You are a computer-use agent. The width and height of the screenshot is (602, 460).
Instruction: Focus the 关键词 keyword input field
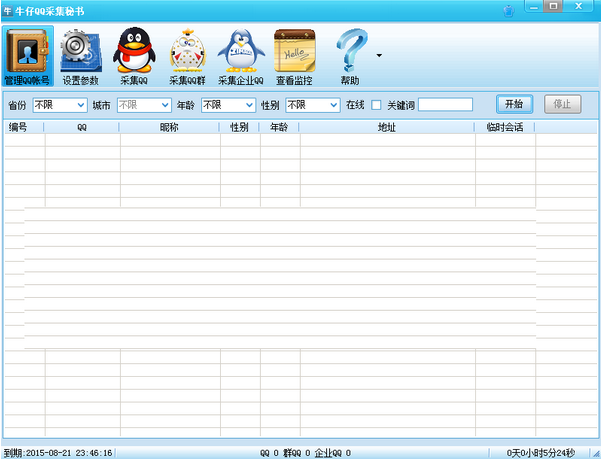[445, 104]
